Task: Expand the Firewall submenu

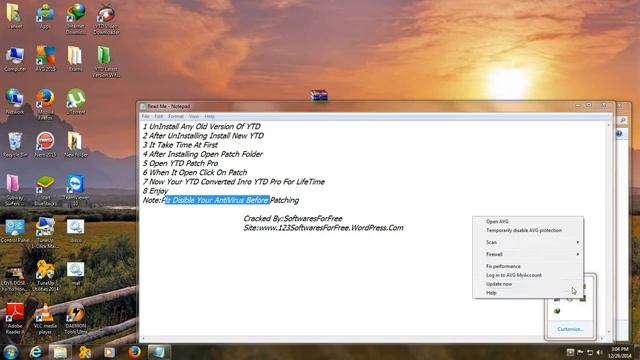Action: click(x=528, y=254)
